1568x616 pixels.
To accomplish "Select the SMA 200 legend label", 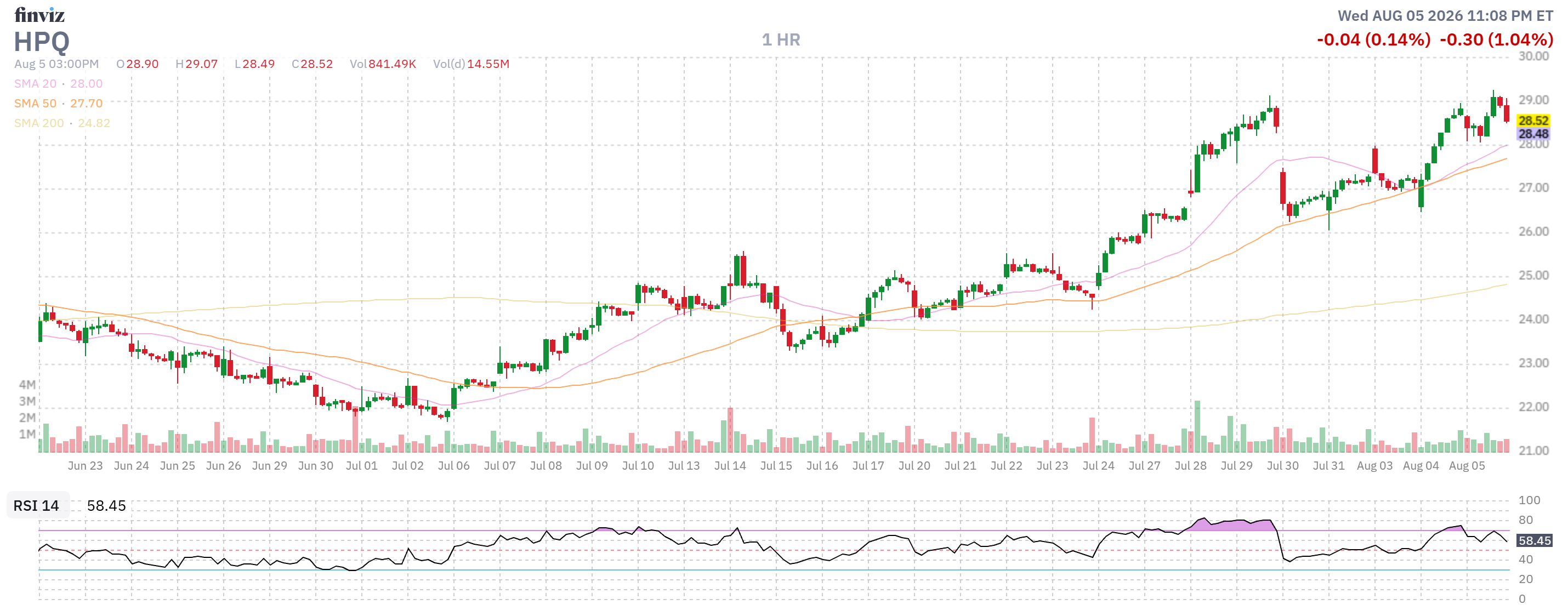I will coord(39,123).
